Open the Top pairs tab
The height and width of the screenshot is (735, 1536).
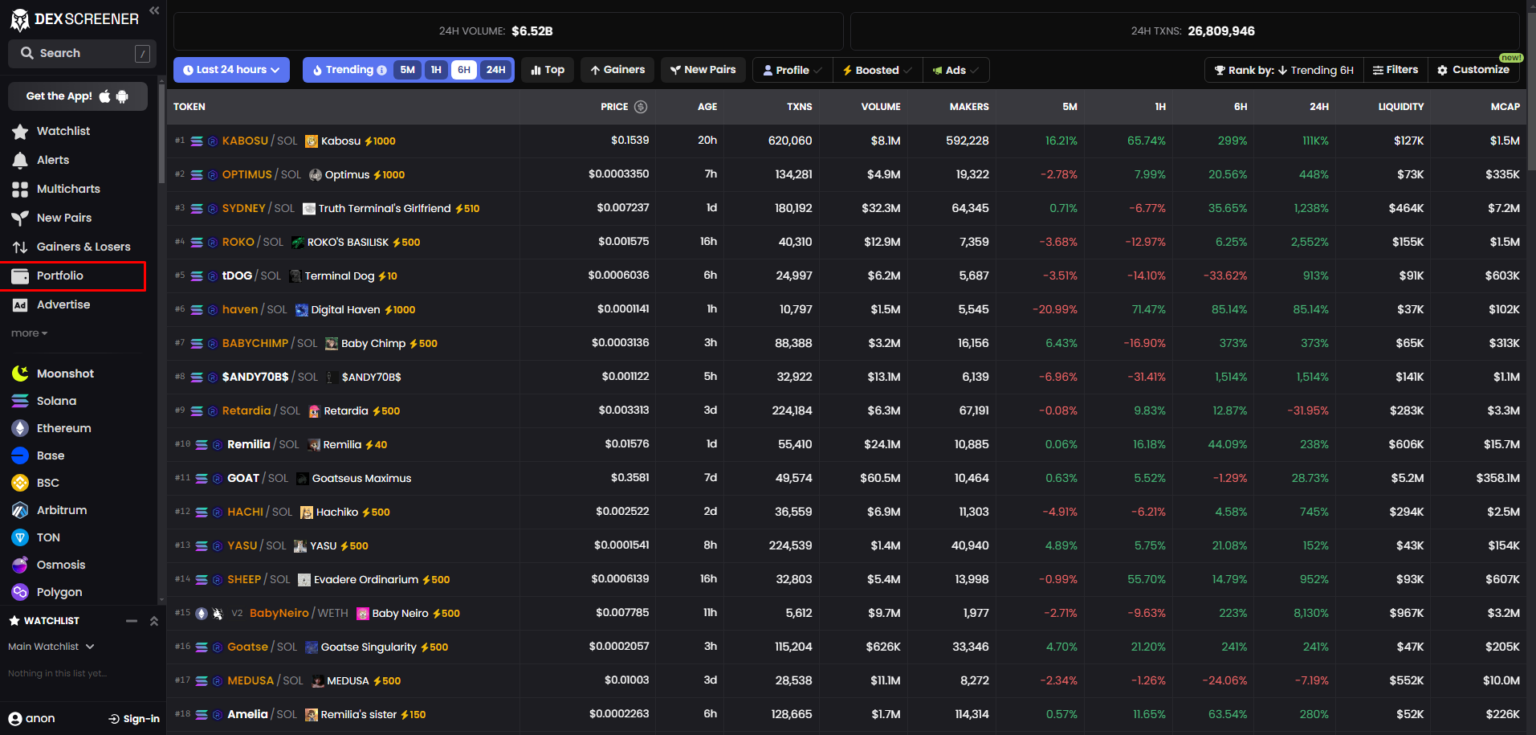click(x=547, y=70)
